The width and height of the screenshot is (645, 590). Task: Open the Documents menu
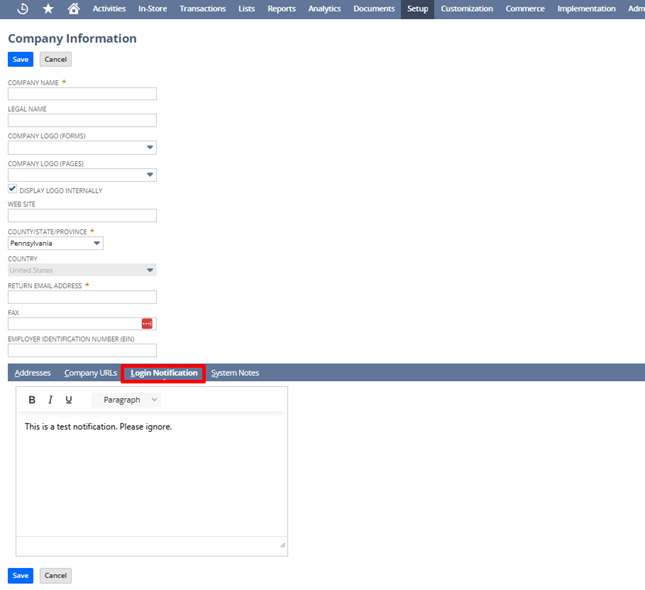click(374, 9)
